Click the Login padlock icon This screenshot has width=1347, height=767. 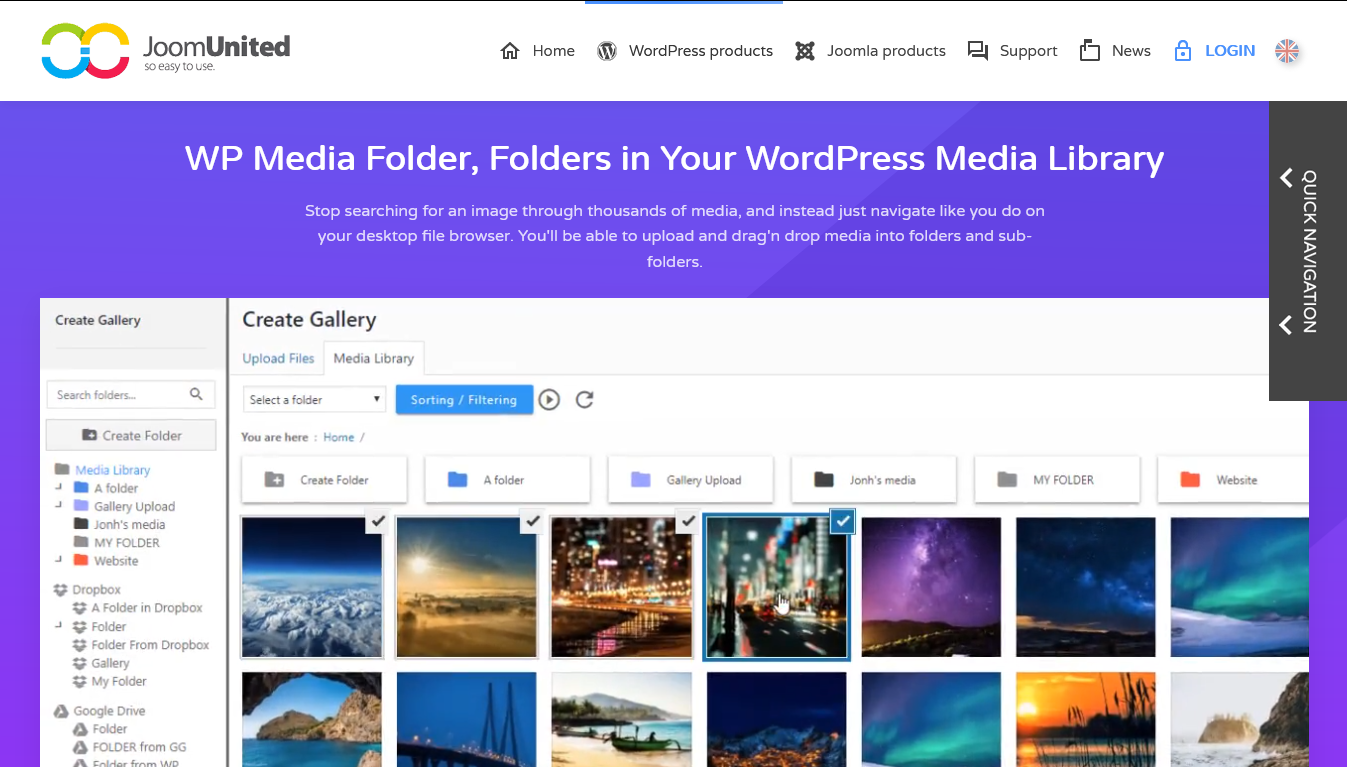[x=1183, y=51]
